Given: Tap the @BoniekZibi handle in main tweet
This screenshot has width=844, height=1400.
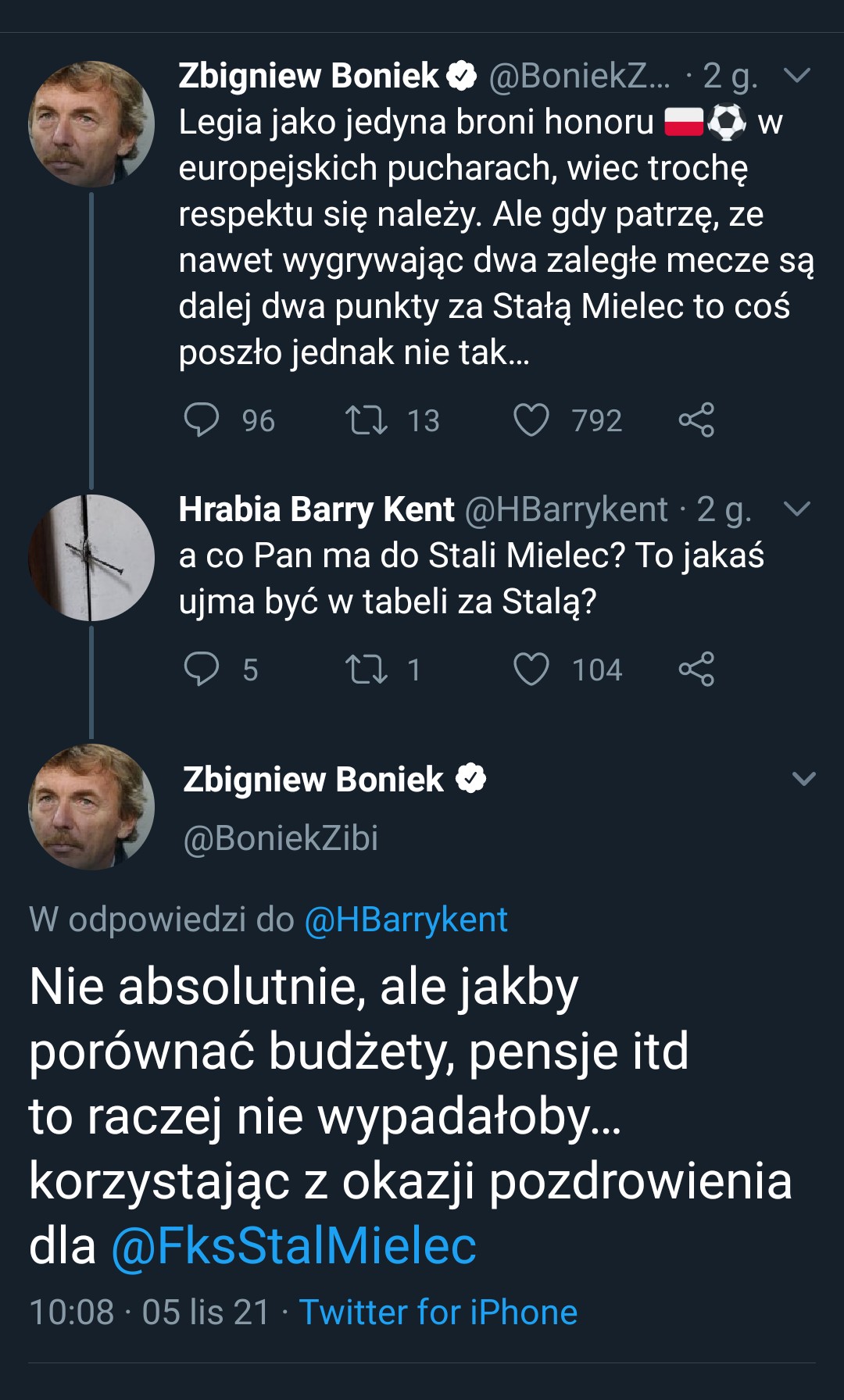Looking at the screenshot, I should tap(281, 838).
